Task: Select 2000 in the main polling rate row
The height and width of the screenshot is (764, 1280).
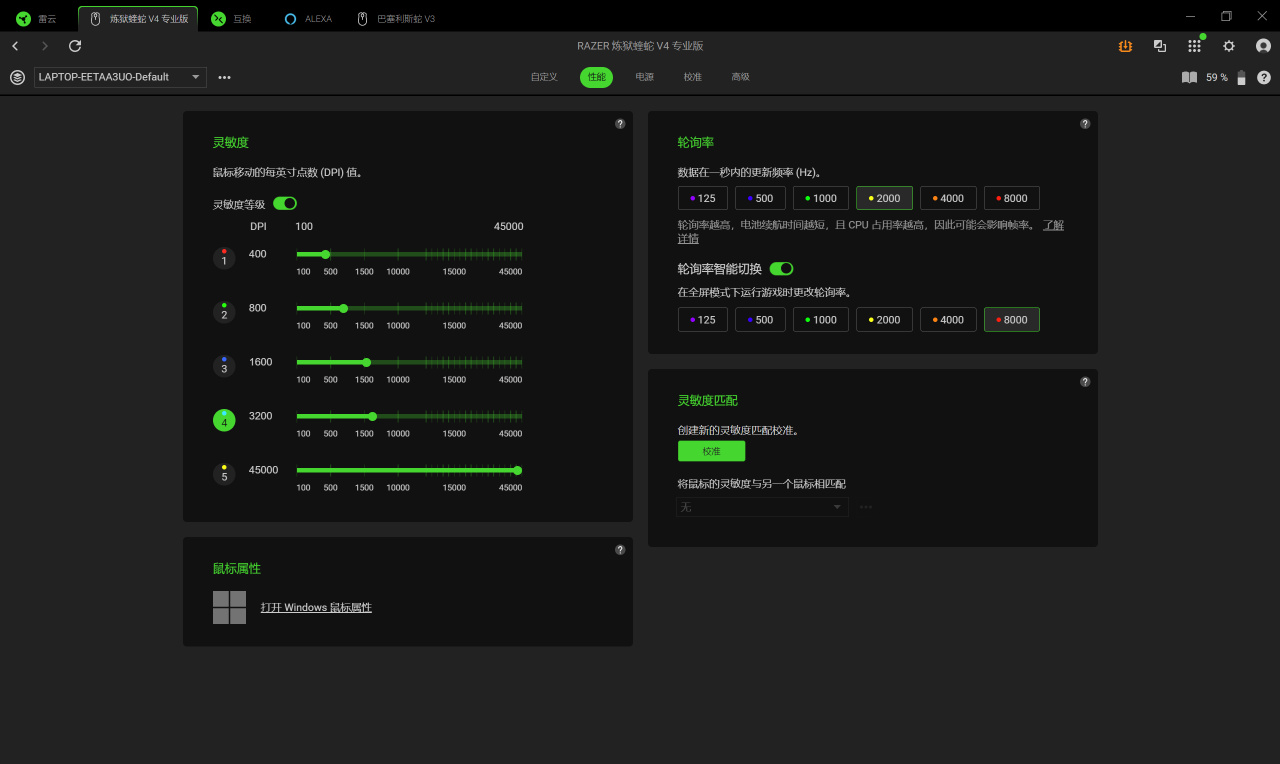Action: (884, 198)
